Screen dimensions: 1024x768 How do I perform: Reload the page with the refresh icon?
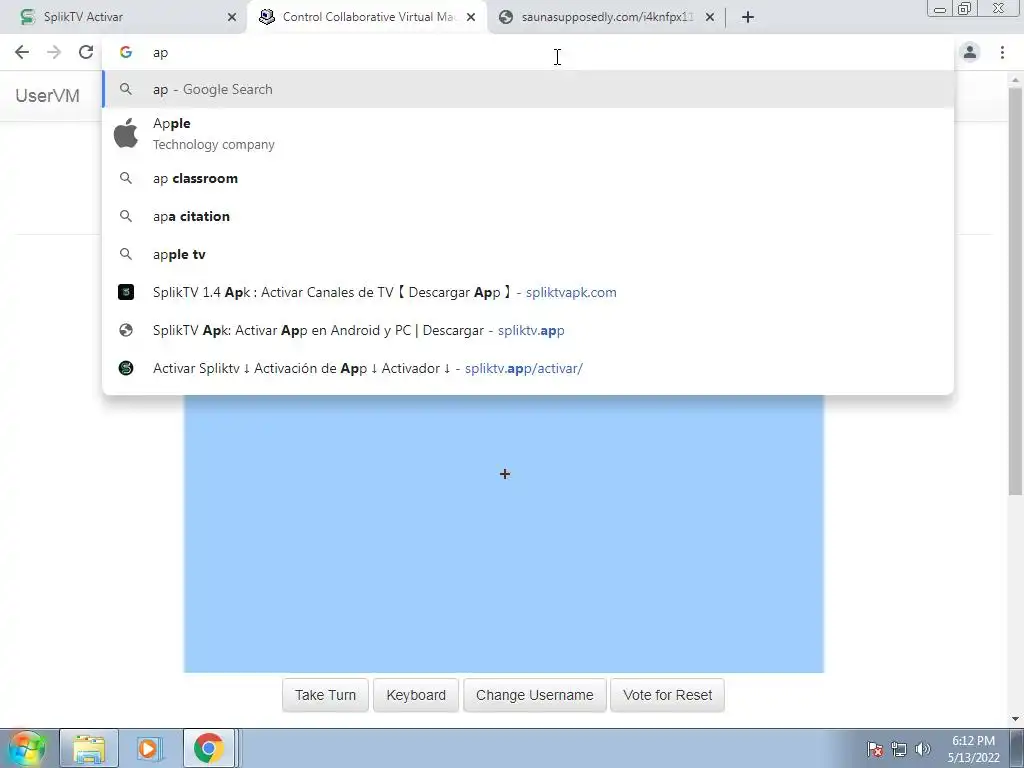tap(86, 52)
